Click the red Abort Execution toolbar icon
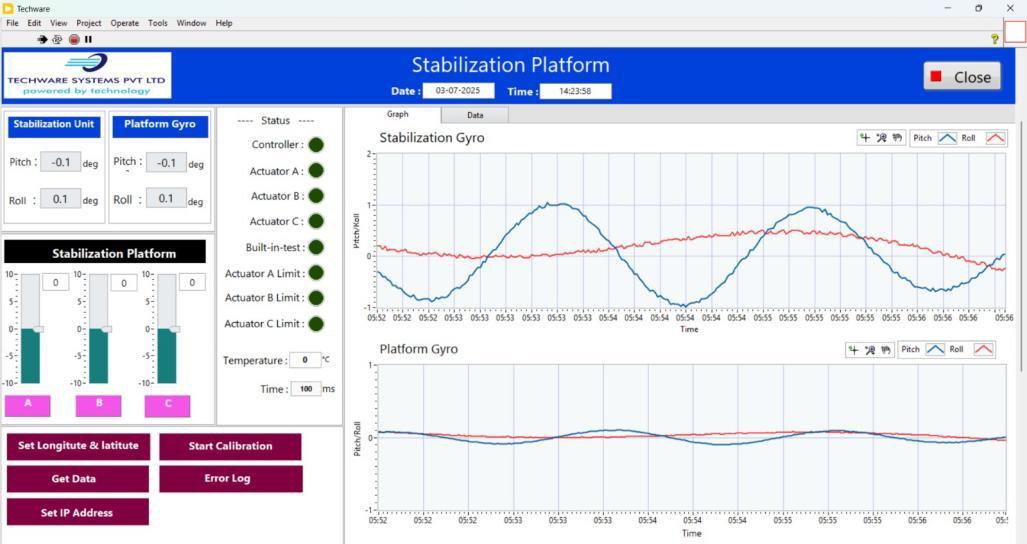 [x=74, y=39]
